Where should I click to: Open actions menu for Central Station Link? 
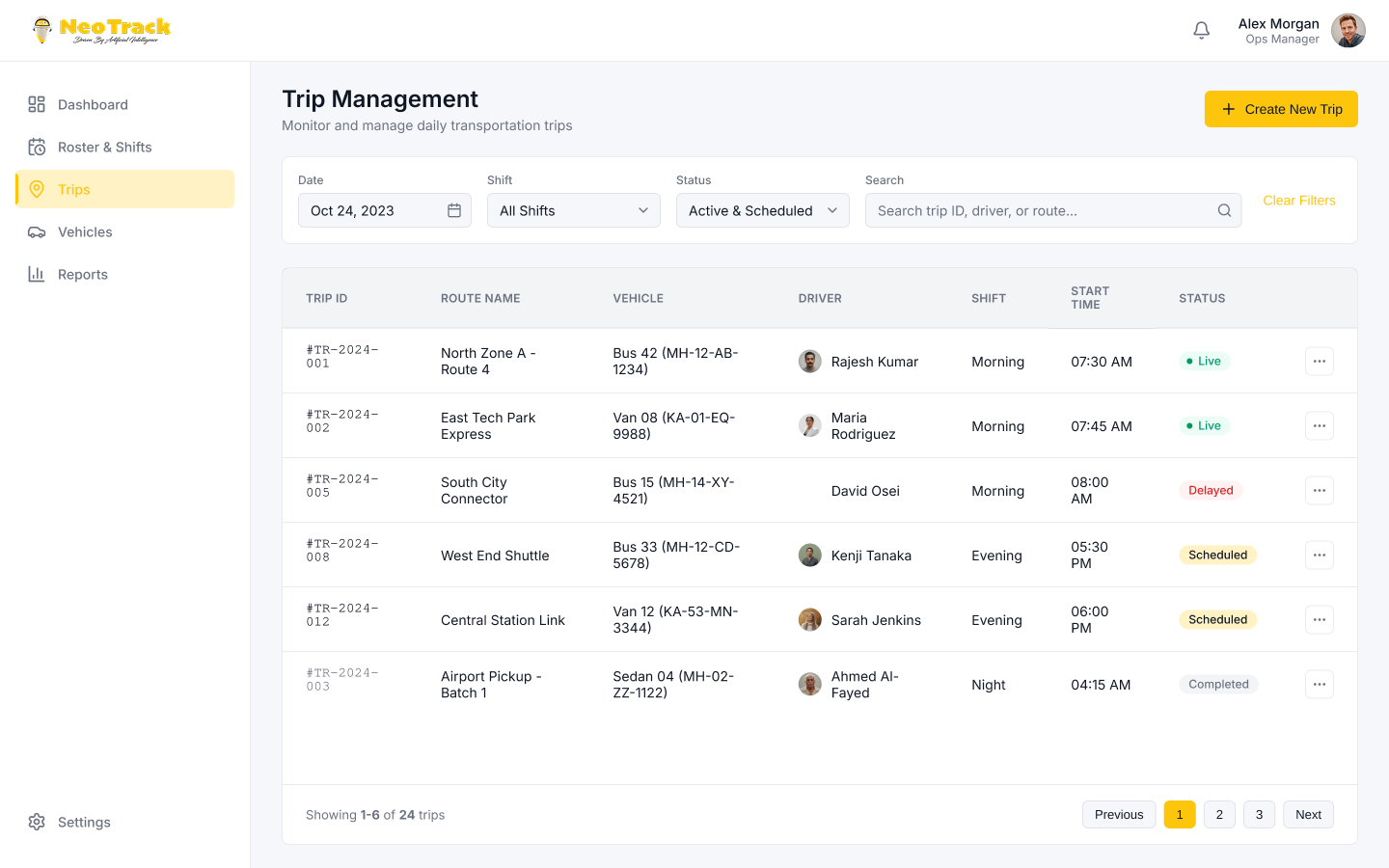(1320, 619)
